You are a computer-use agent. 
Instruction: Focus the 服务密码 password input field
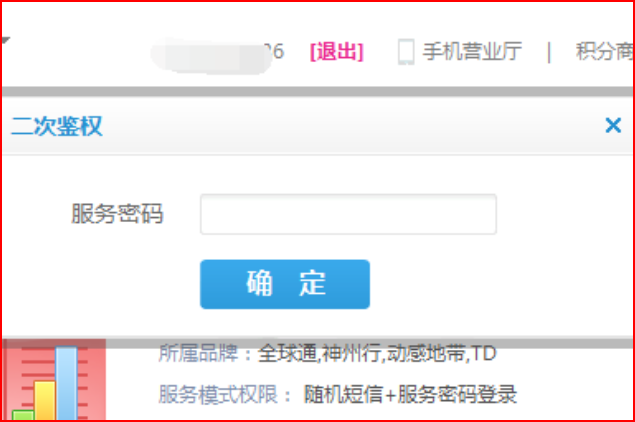348,214
